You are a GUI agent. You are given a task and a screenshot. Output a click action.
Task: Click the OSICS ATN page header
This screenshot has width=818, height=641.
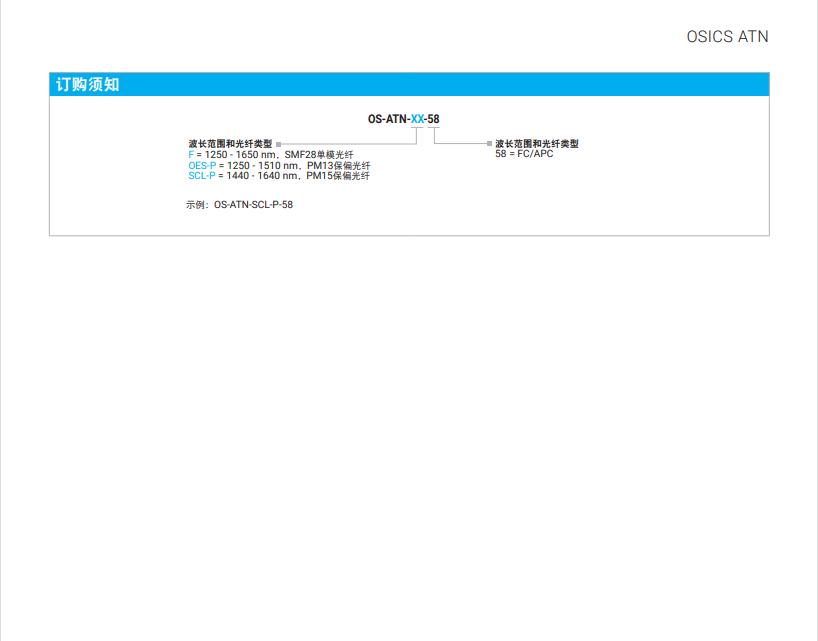click(727, 37)
